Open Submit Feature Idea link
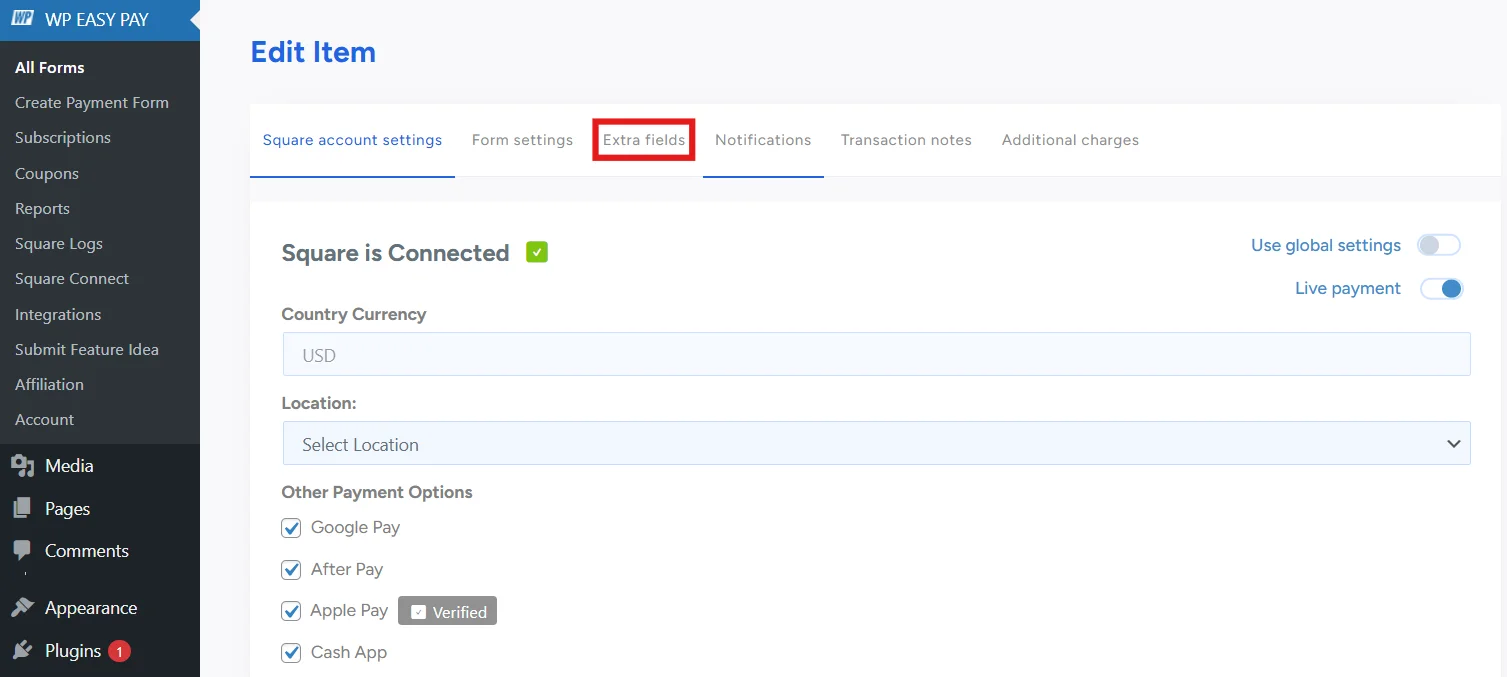Viewport: 1507px width, 677px height. [87, 350]
